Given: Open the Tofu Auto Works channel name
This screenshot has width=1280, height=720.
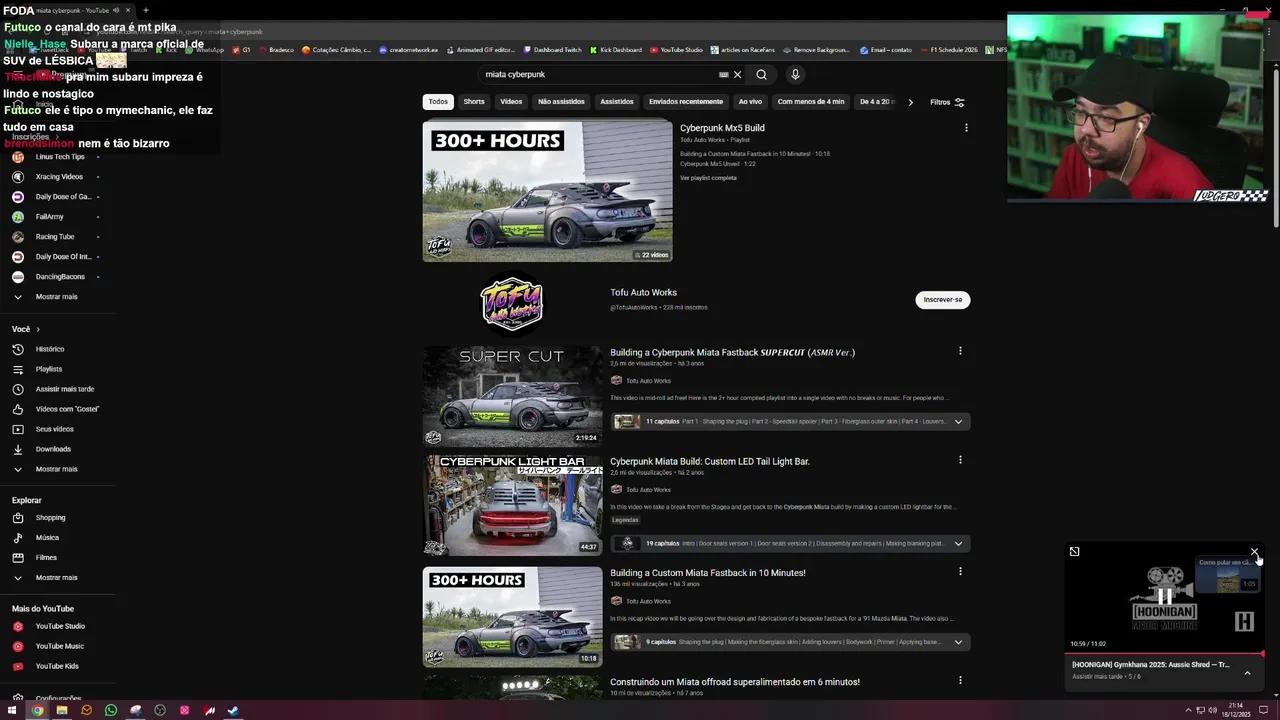Looking at the screenshot, I should [644, 293].
